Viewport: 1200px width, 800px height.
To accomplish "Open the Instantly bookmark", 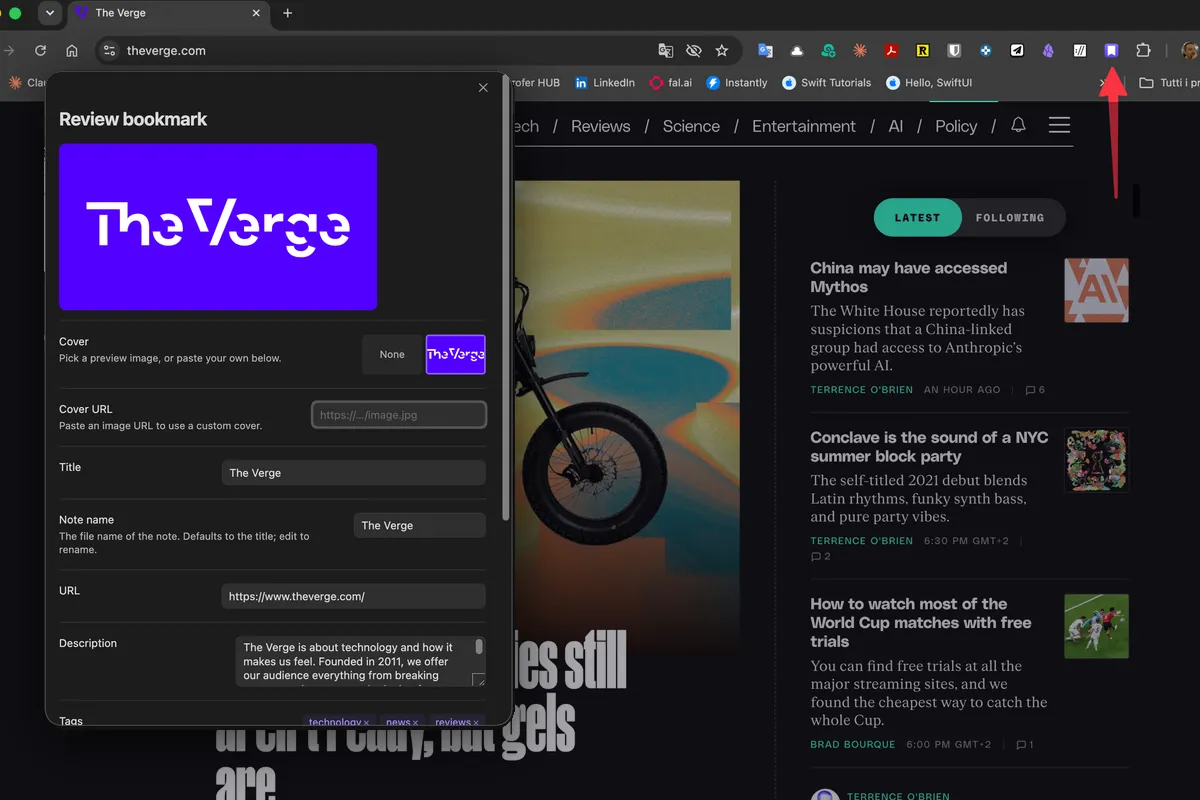I will pyautogui.click(x=737, y=83).
